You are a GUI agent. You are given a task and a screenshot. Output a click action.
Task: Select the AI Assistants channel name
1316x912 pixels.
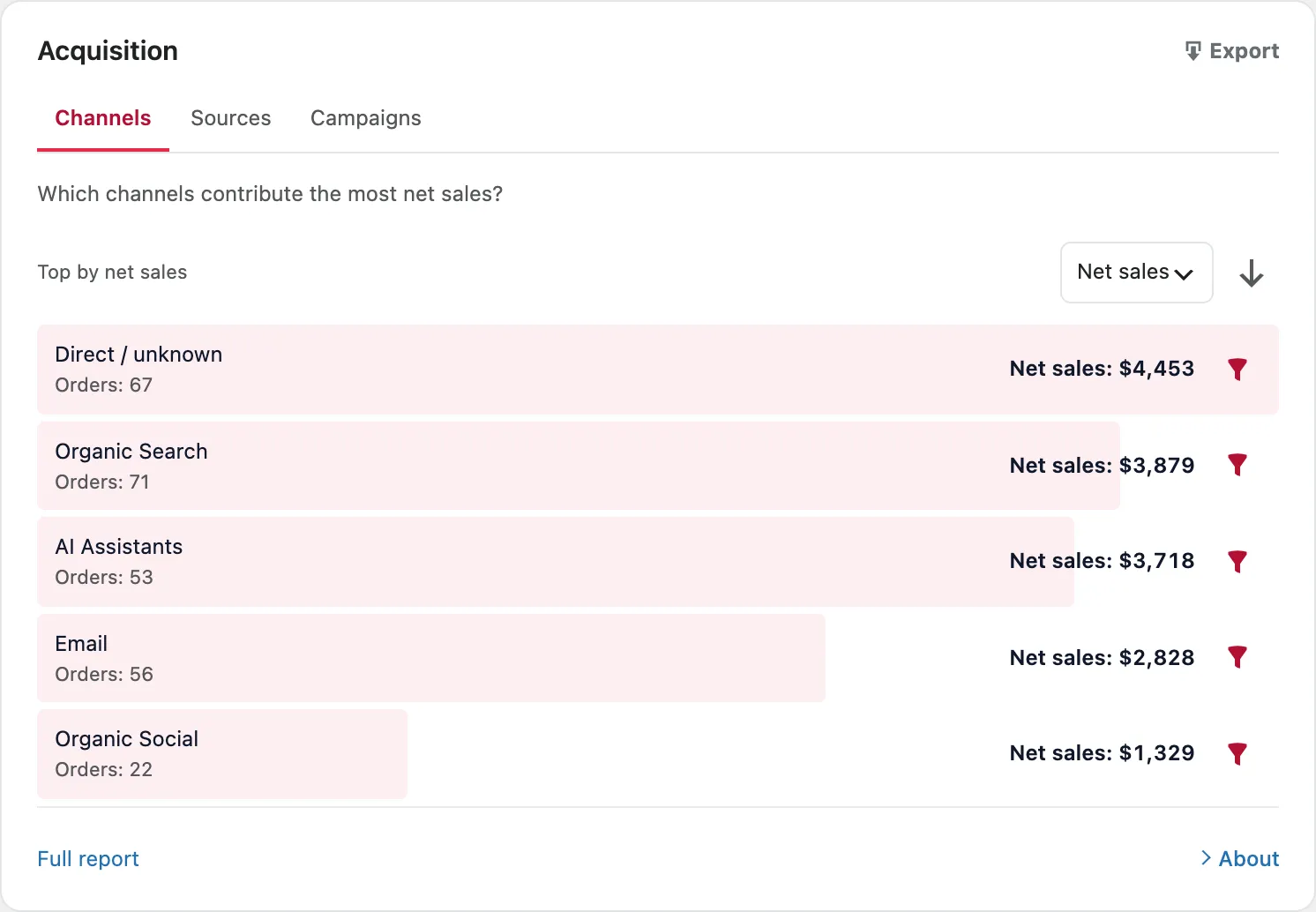tap(119, 546)
